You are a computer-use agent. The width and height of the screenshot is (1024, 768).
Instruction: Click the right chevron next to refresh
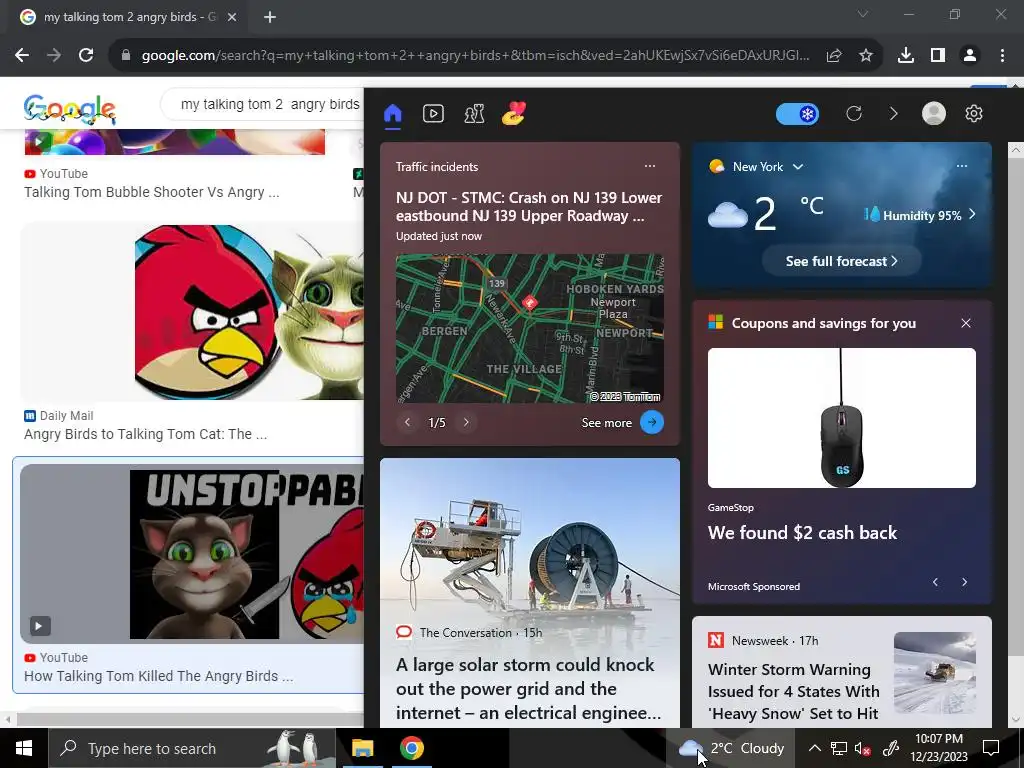pyautogui.click(x=893, y=114)
